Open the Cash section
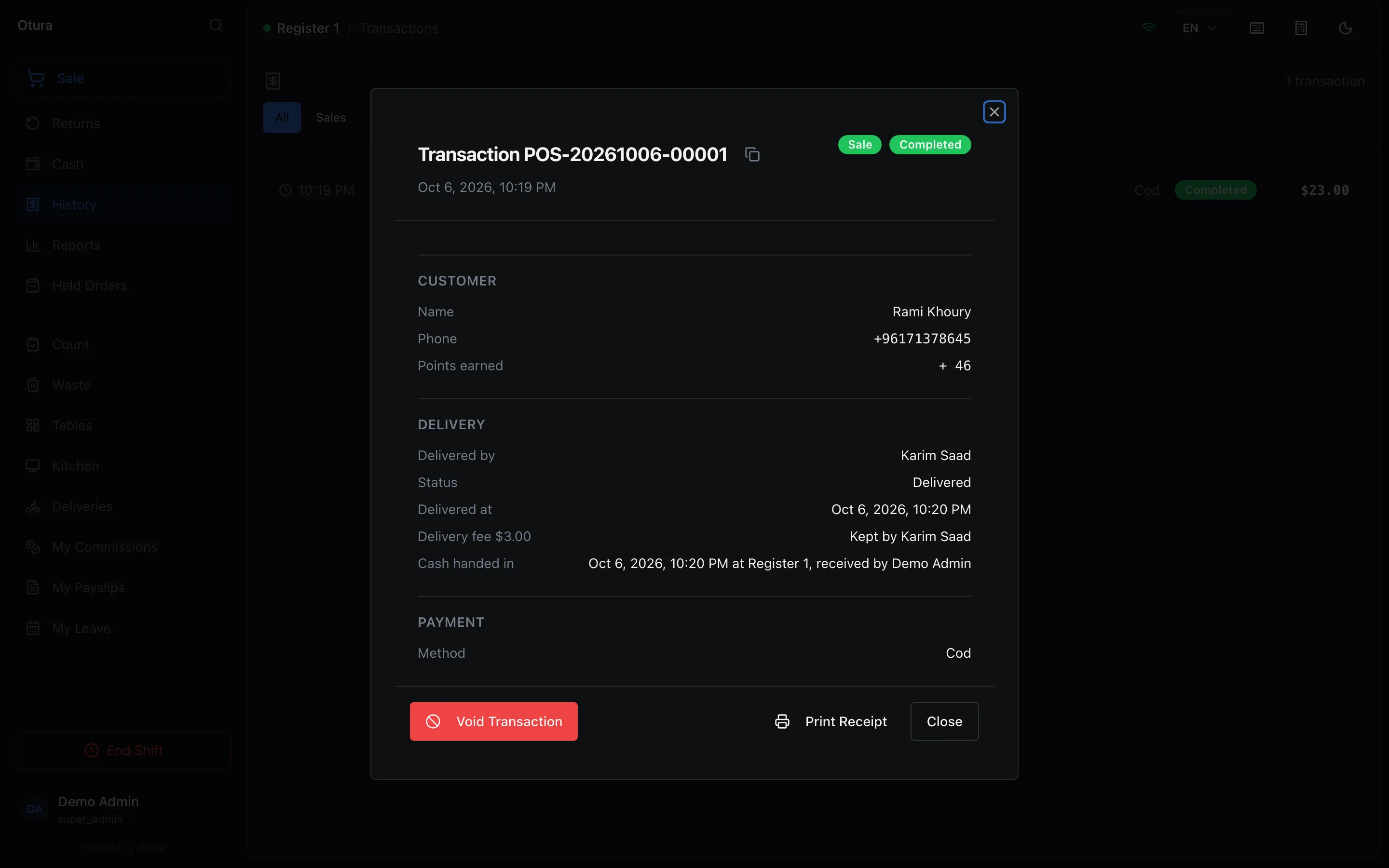Image resolution: width=1389 pixels, height=868 pixels. point(123,164)
